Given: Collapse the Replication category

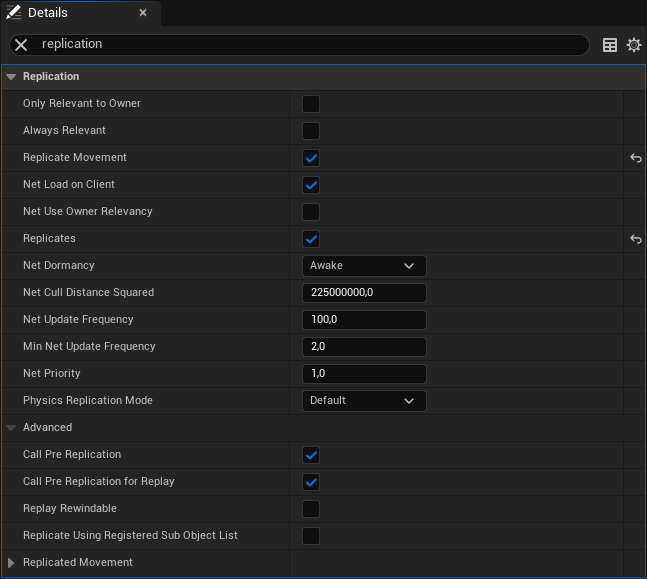Looking at the screenshot, I should click(x=11, y=77).
